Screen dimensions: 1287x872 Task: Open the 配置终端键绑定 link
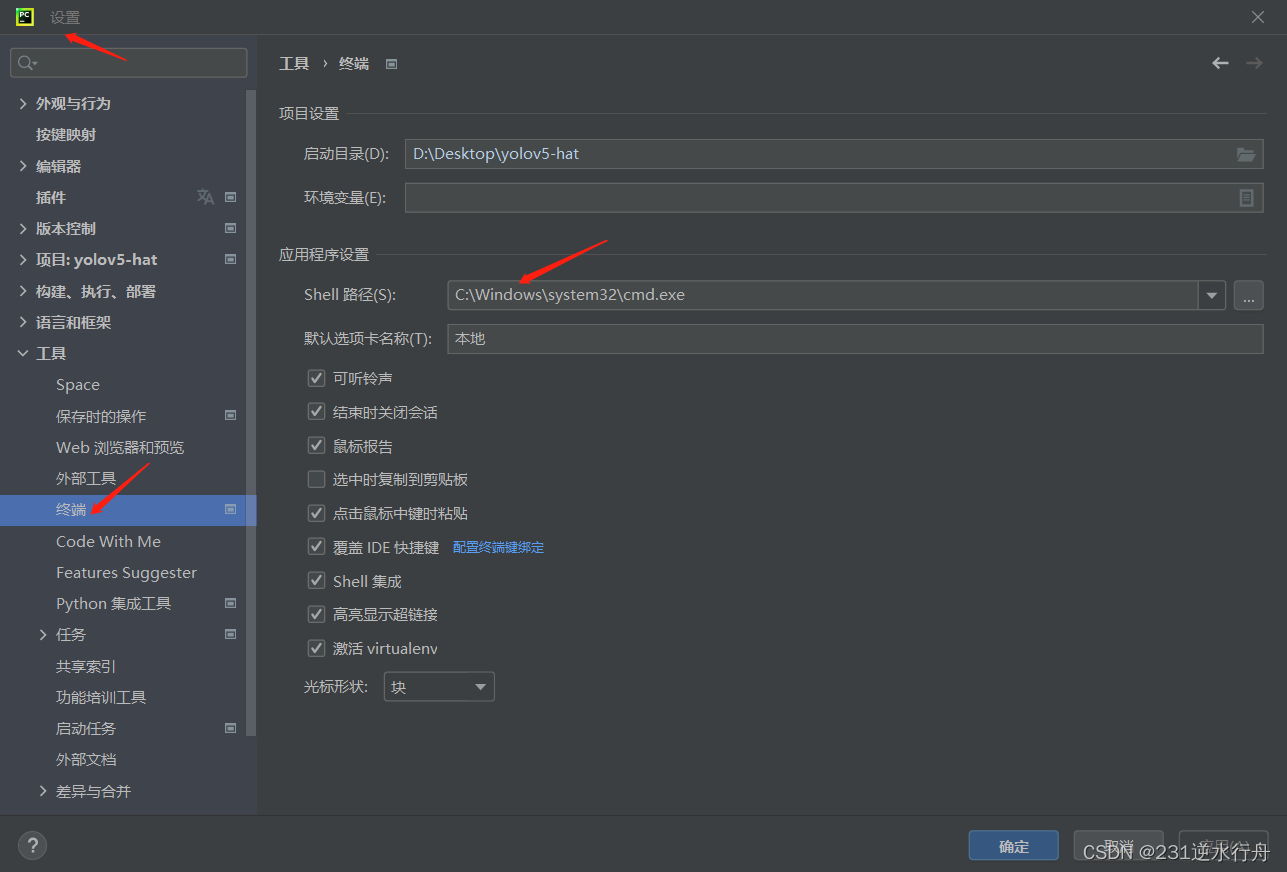click(498, 547)
